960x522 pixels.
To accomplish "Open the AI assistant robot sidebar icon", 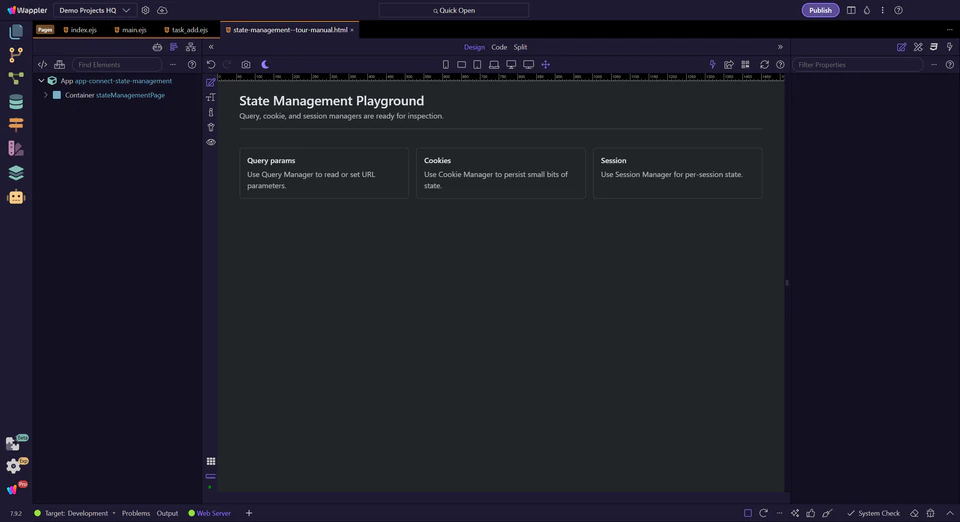I will 16,197.
